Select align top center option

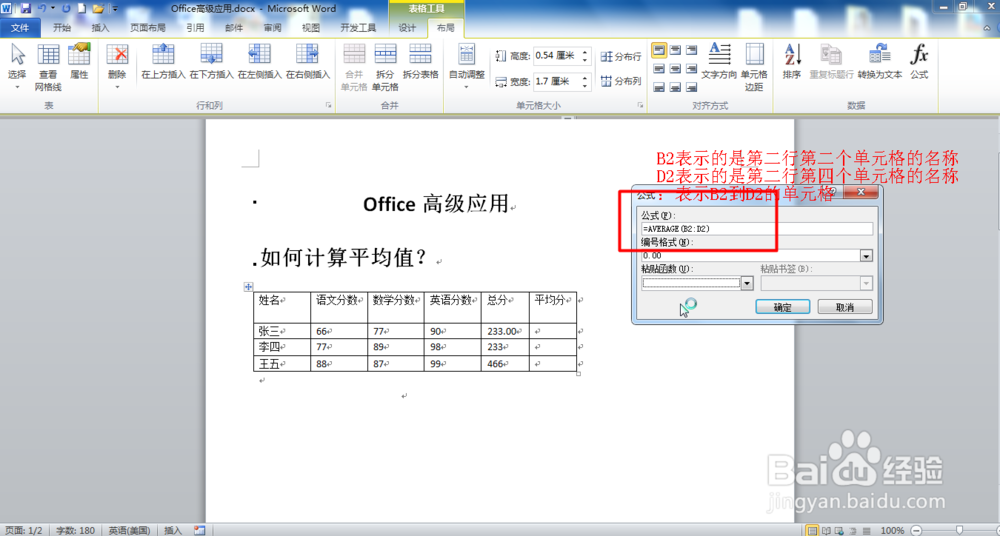click(675, 50)
